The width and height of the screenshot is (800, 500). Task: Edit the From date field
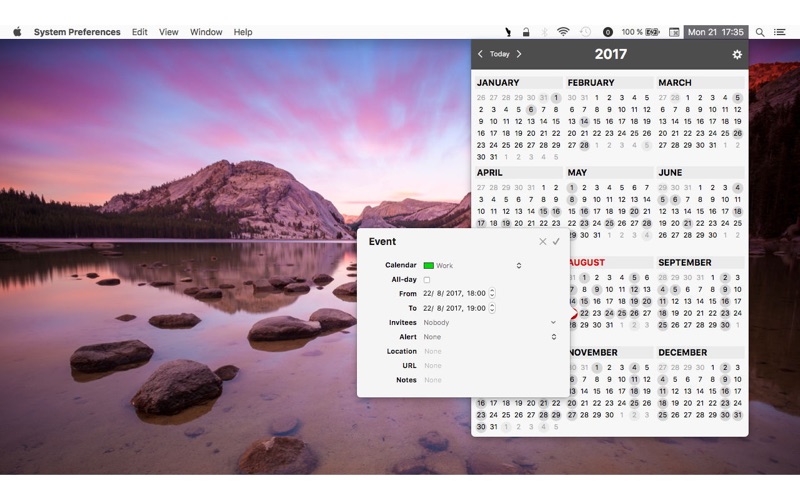(x=454, y=293)
